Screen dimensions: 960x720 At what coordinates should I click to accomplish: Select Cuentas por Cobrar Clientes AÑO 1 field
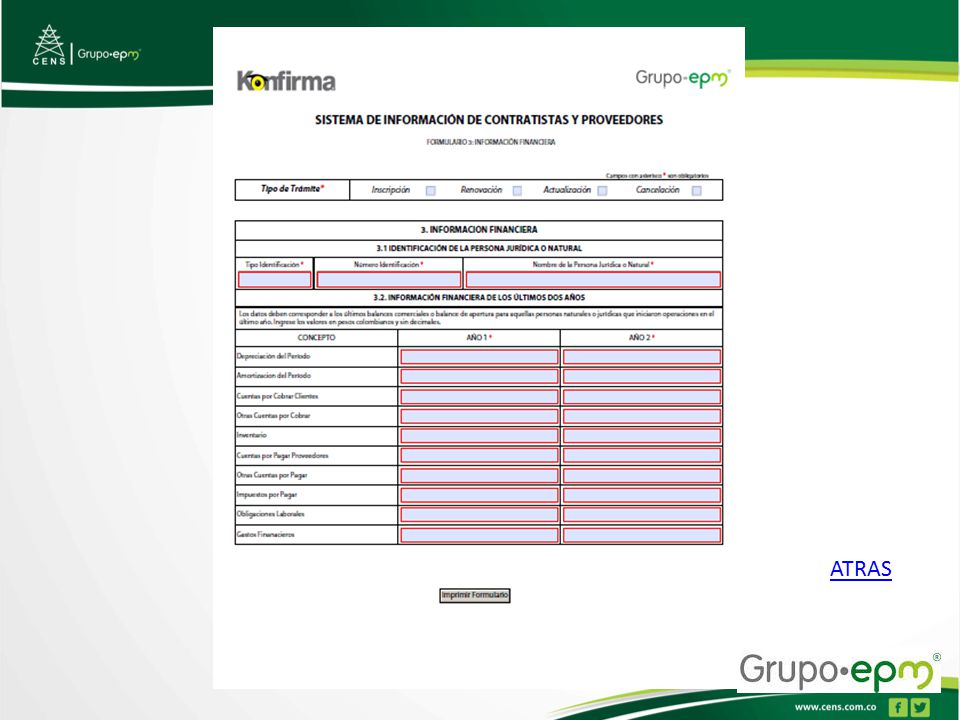tap(479, 397)
